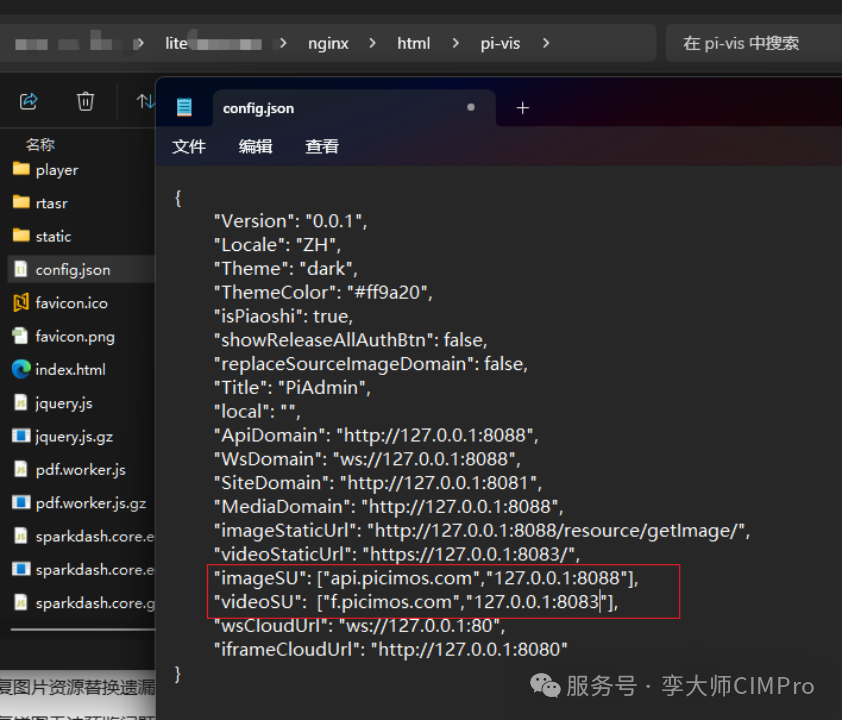The image size is (842, 720).
Task: Select the index.html file
Action: pos(70,370)
